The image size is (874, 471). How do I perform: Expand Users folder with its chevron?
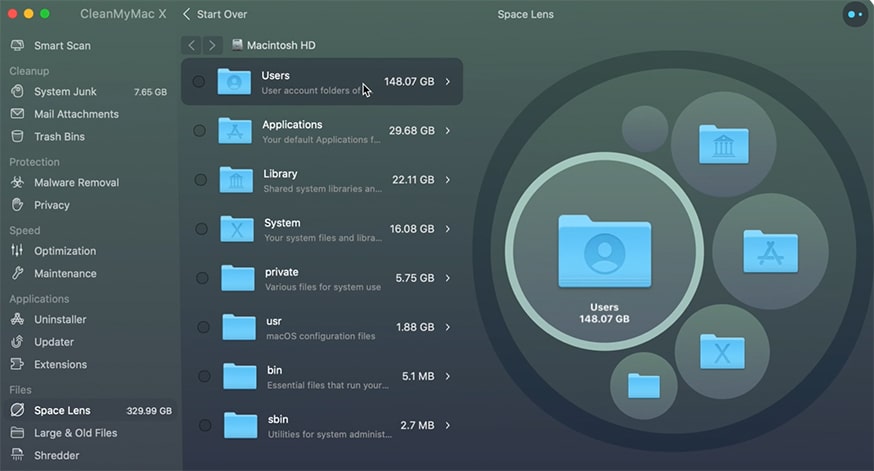click(x=448, y=81)
